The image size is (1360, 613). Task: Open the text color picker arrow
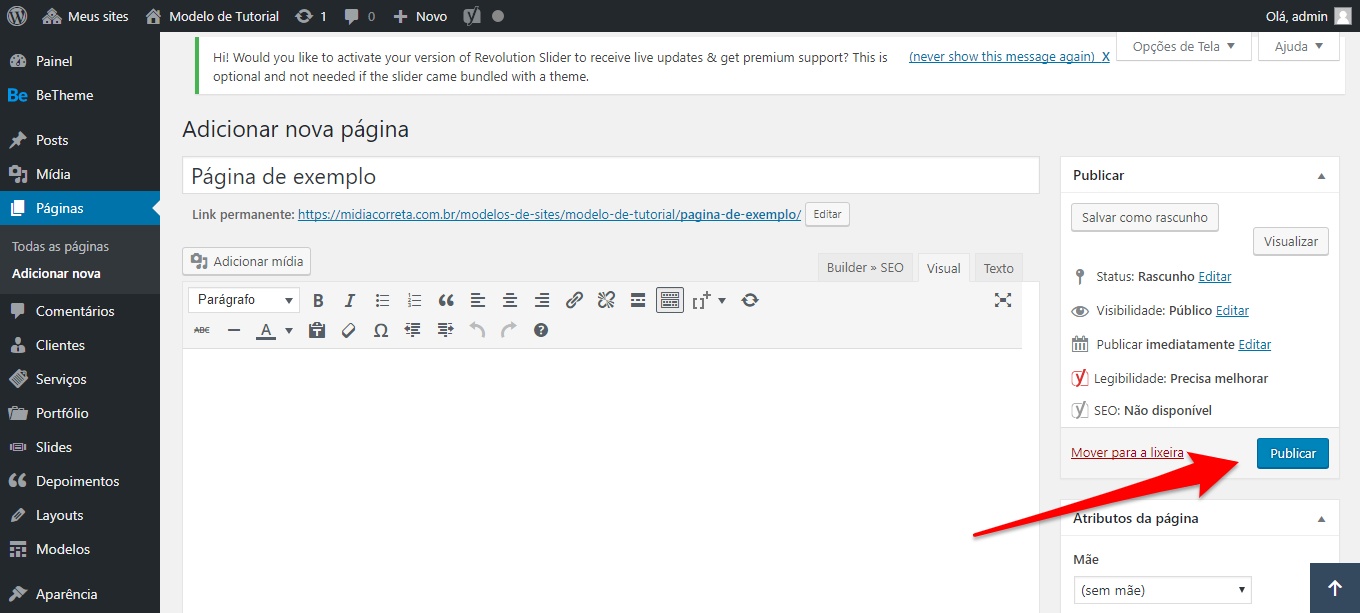pyautogui.click(x=289, y=330)
